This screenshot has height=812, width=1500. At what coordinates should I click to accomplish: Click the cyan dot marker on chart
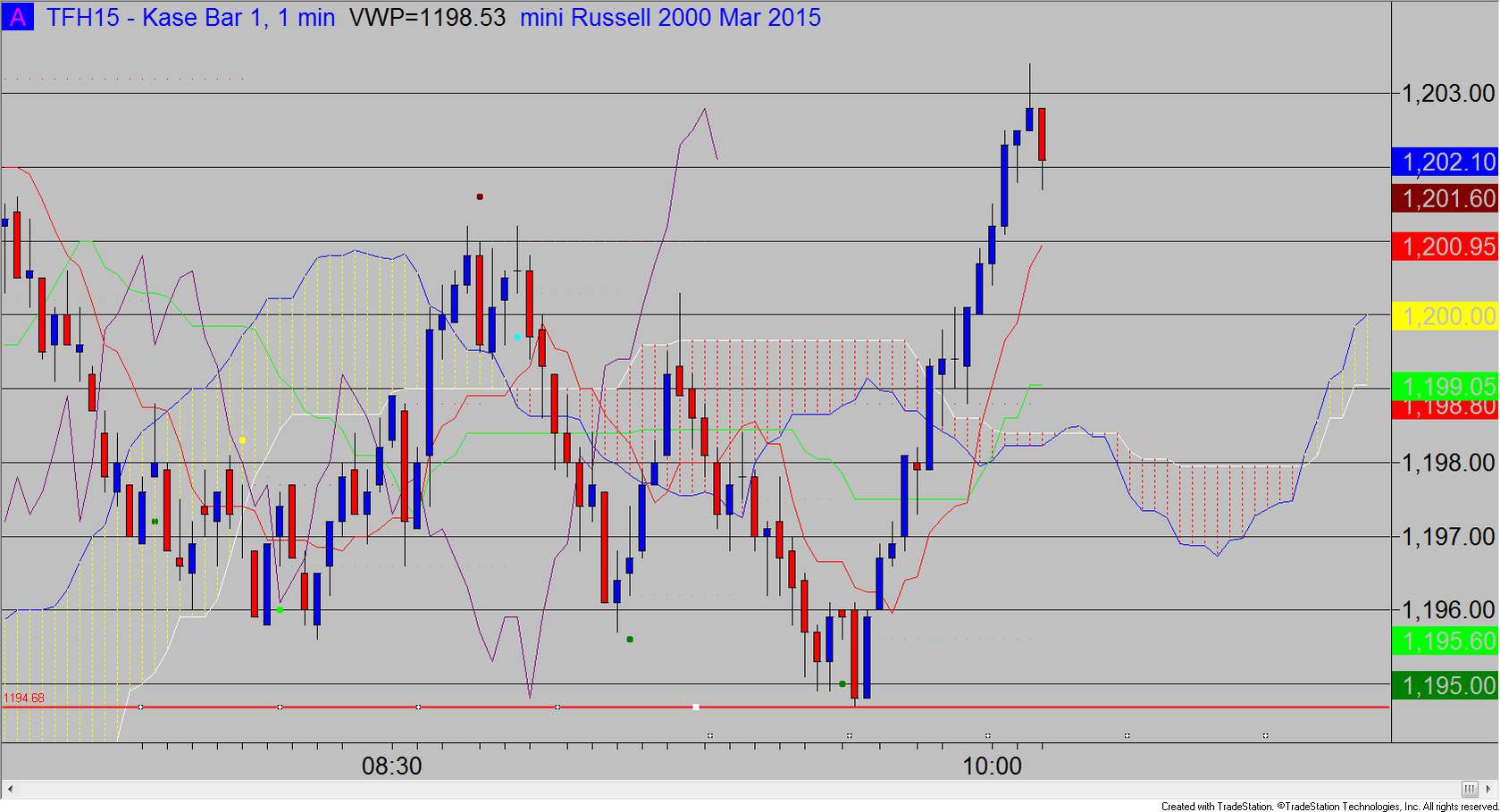(x=517, y=337)
